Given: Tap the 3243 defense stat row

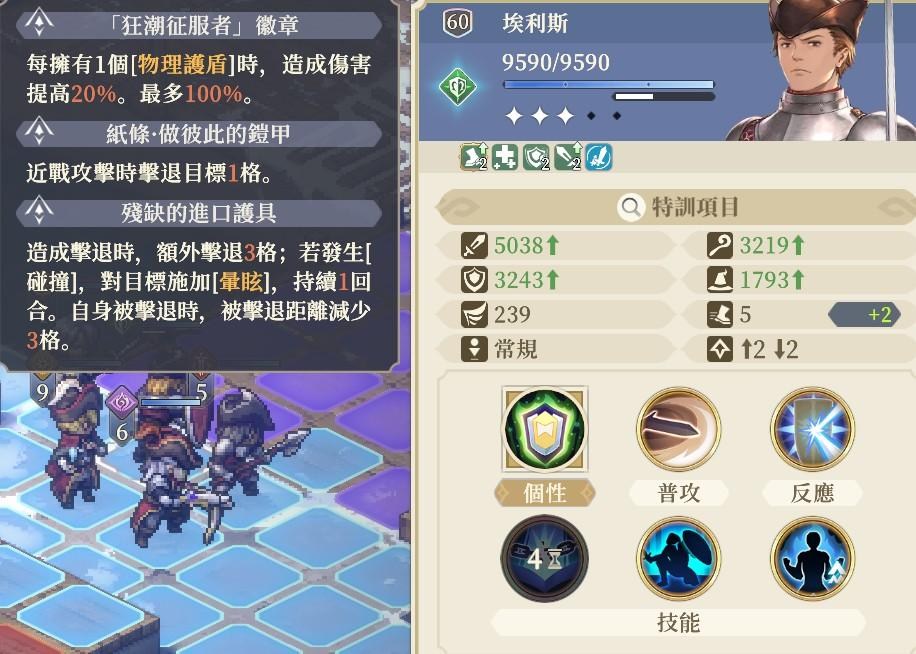Looking at the screenshot, I should point(558,280).
